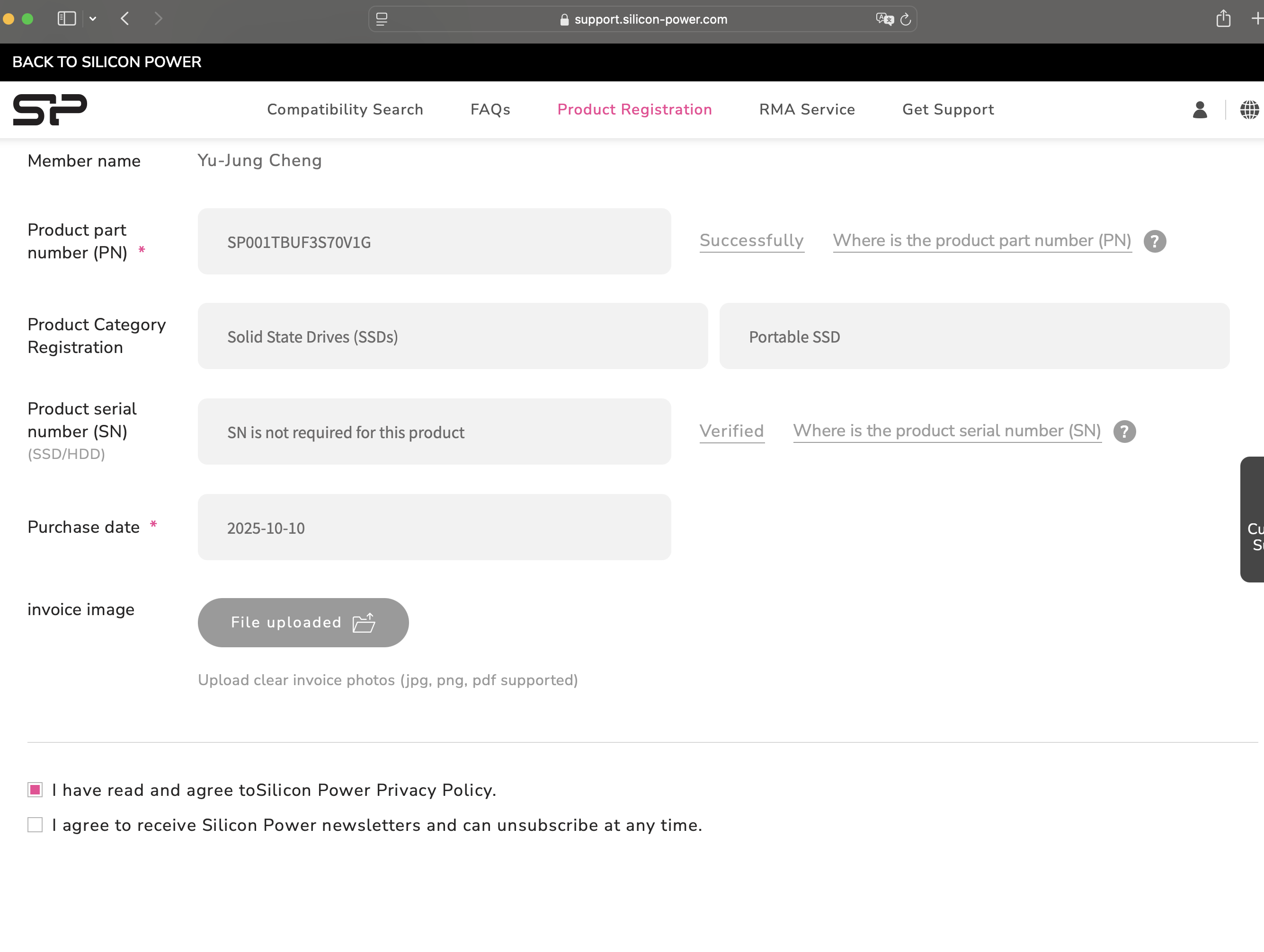Open the page reader icon in address bar
This screenshot has height=952, width=1264.
pos(382,19)
